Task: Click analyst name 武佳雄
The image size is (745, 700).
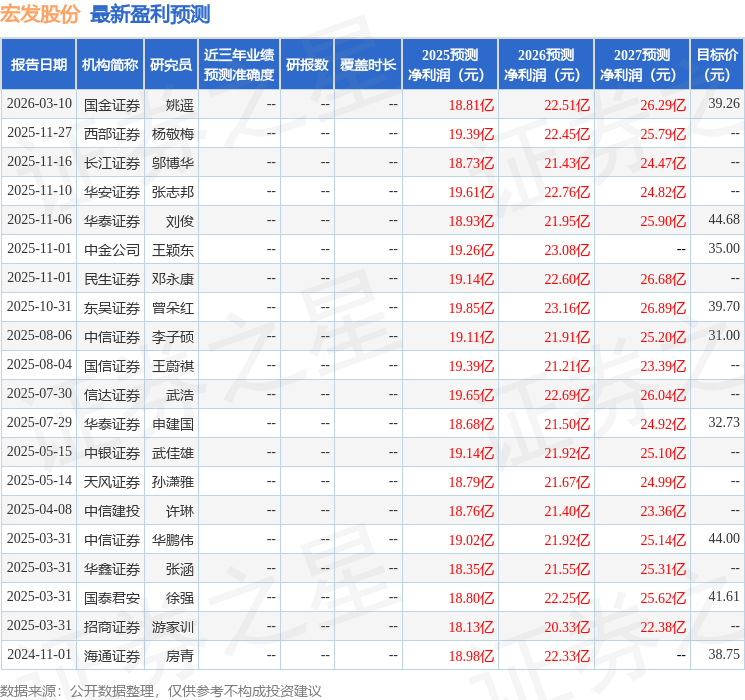Action: pos(173,453)
